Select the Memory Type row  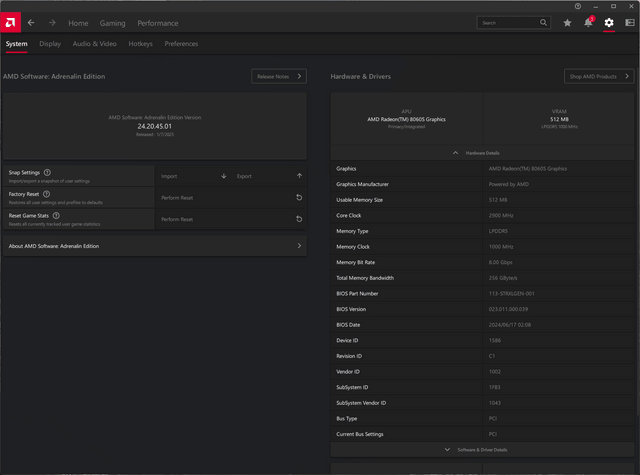[482, 231]
